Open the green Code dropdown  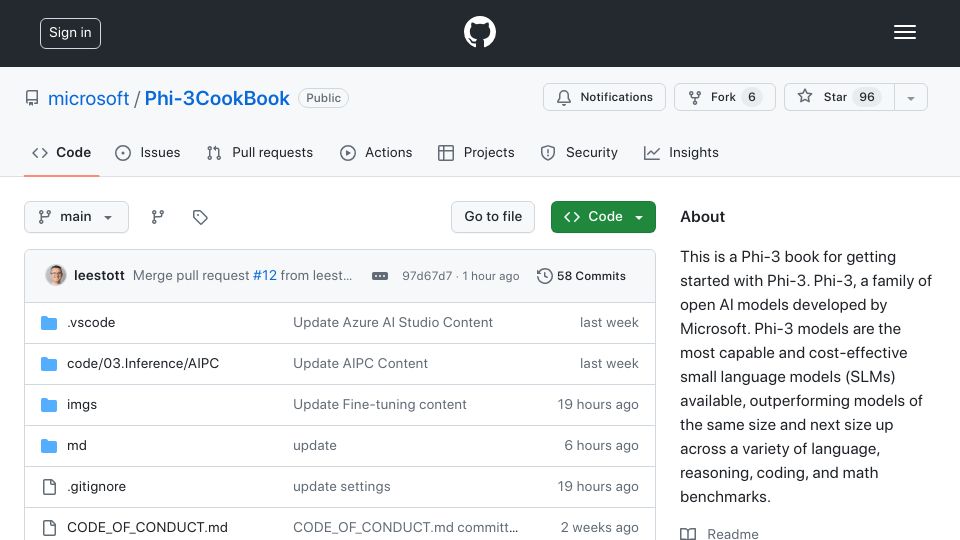tap(603, 217)
